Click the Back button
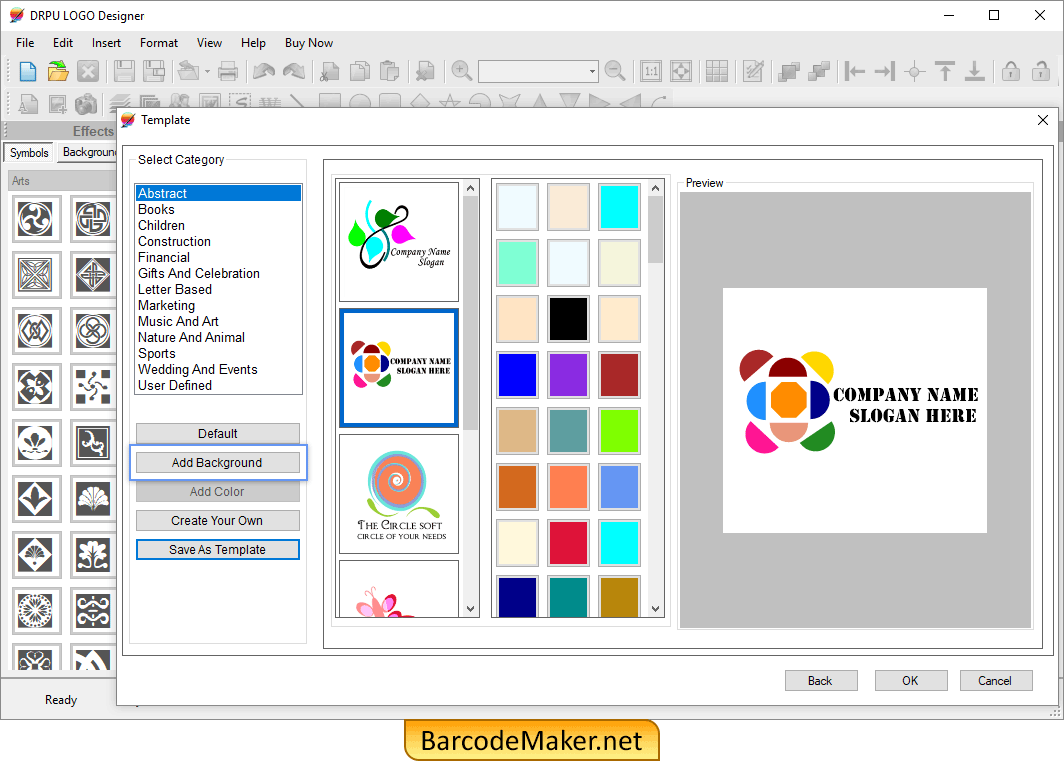Screen dimensions: 1064x761 point(821,680)
